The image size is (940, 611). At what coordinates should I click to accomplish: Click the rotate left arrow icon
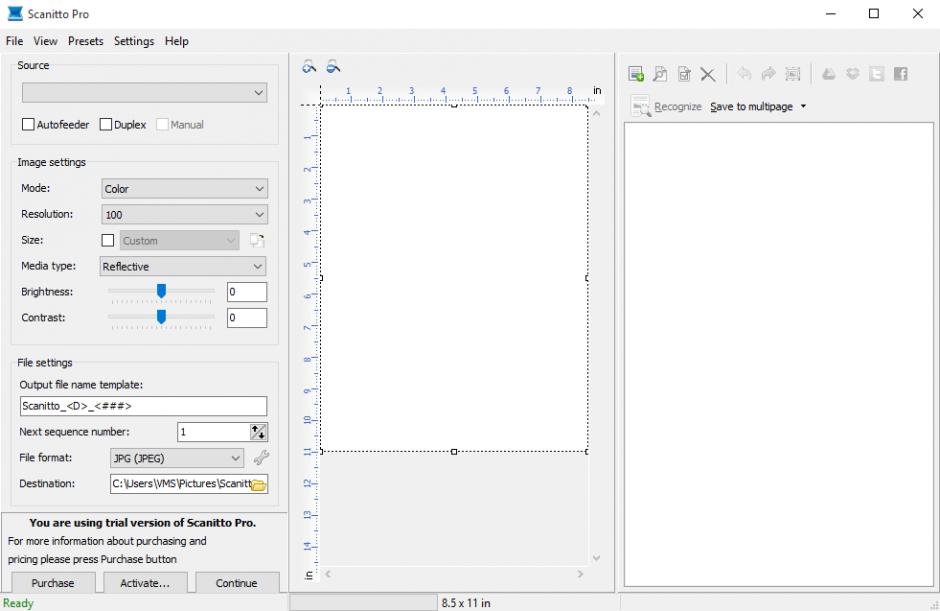click(745, 74)
